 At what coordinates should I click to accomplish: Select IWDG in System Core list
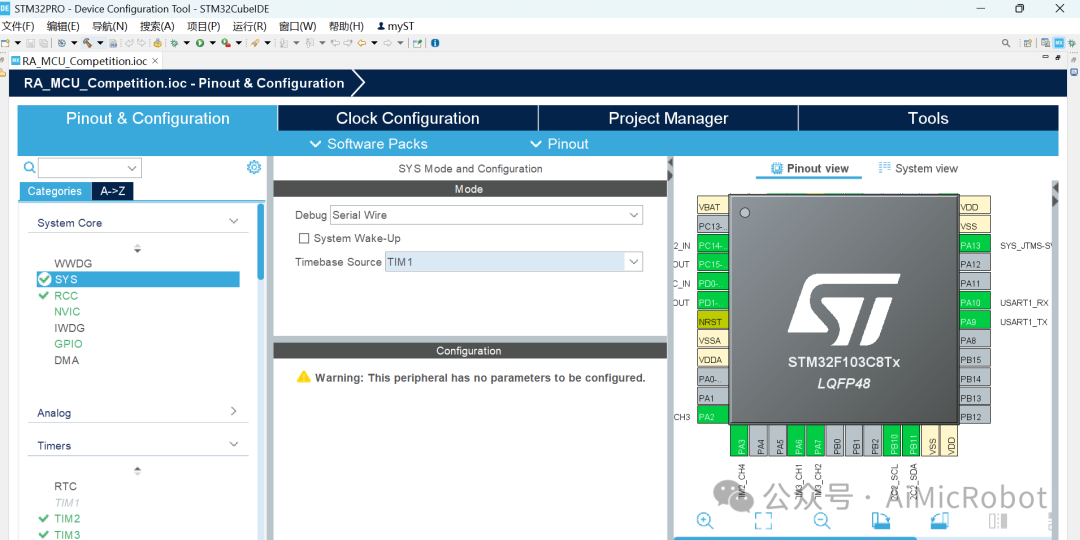click(70, 328)
